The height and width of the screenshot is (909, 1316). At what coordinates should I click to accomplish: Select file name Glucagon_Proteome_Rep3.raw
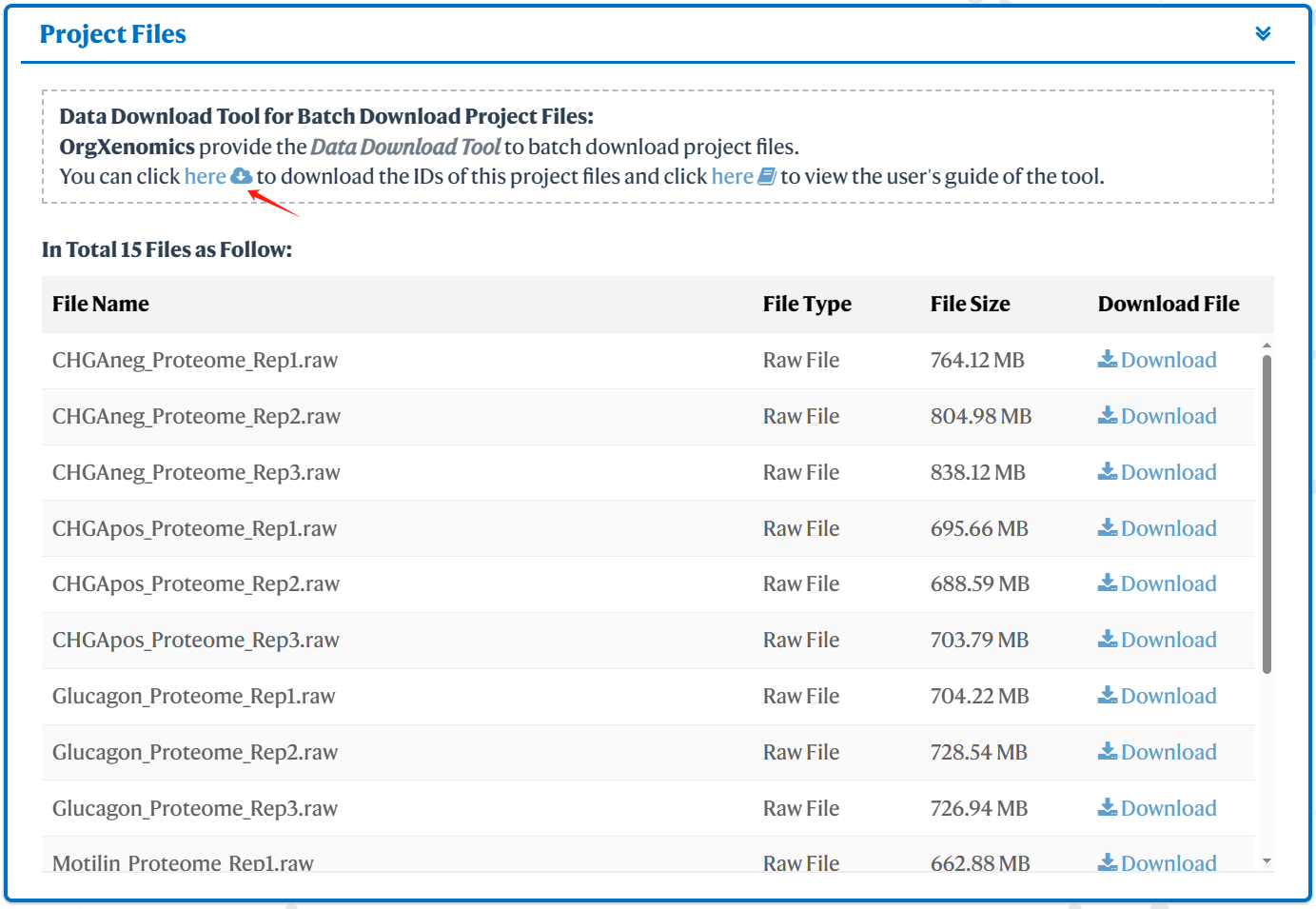coord(195,808)
